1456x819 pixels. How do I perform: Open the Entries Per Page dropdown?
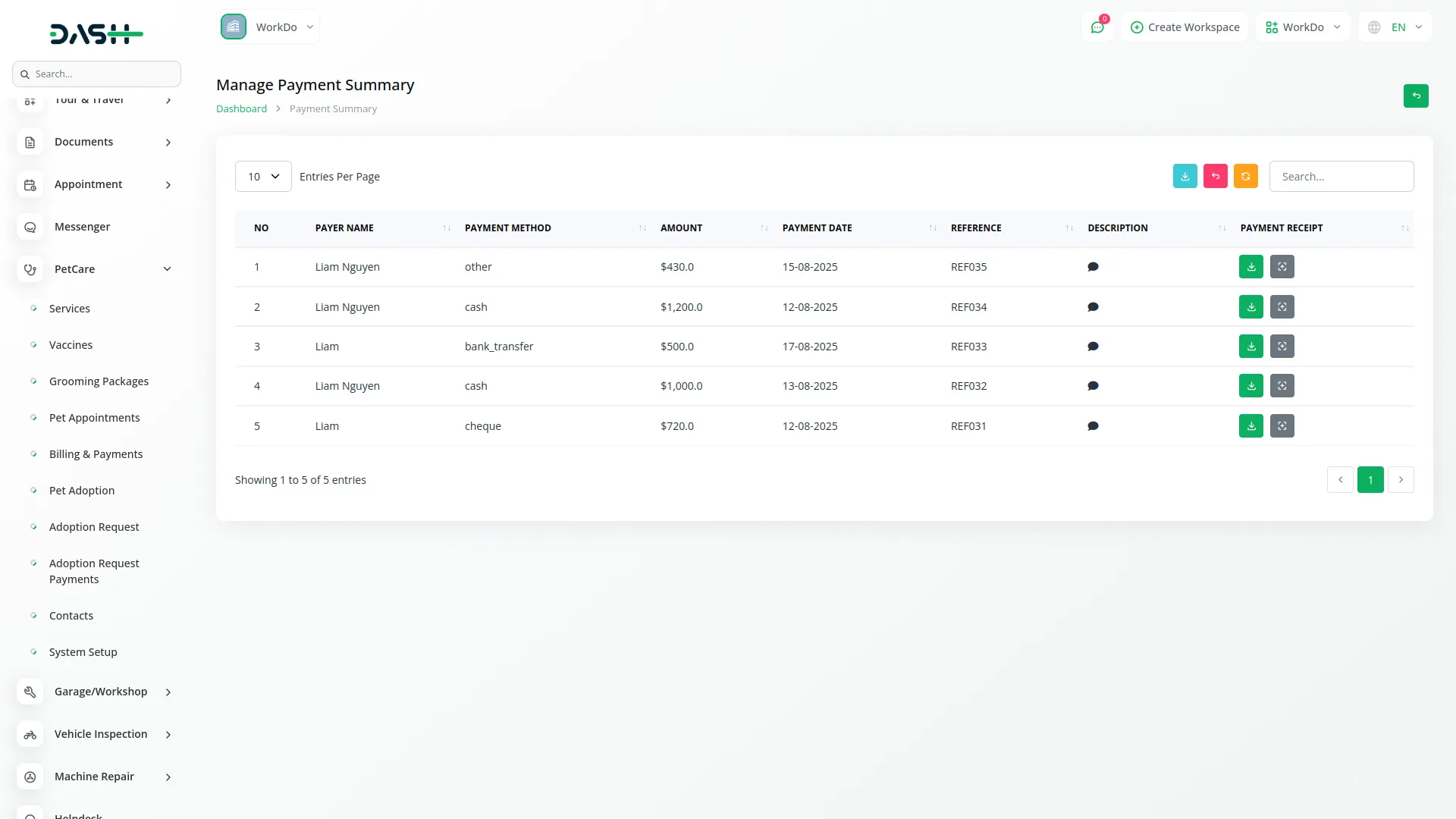point(263,177)
